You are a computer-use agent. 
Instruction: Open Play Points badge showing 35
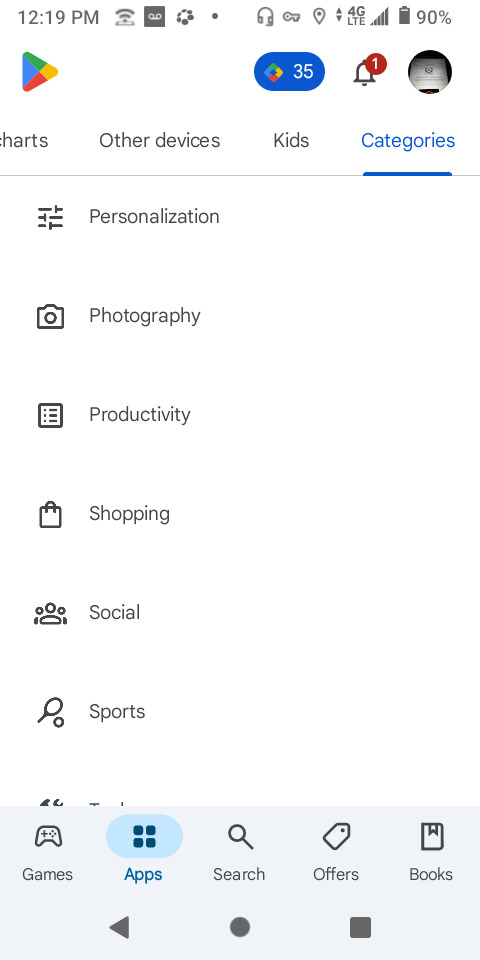(290, 72)
